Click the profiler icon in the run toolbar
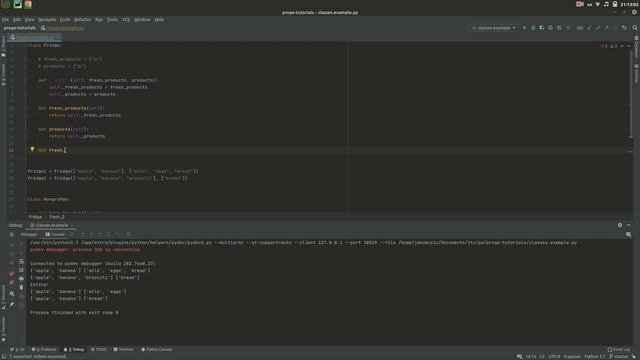Image resolution: width=640 pixels, height=360 pixels. 550,28
